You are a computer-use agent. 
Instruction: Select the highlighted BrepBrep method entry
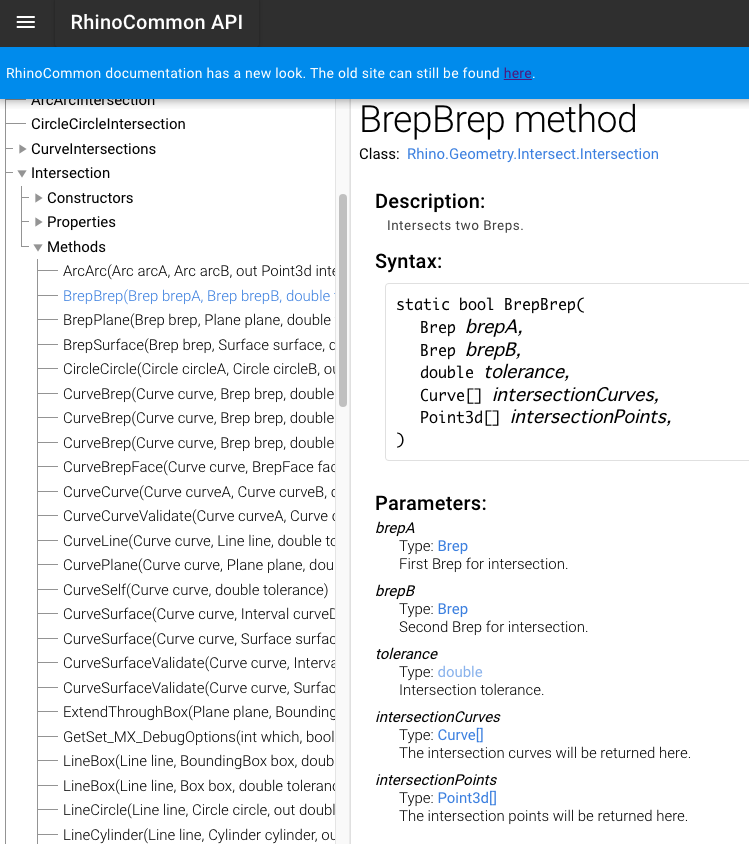coord(199,296)
